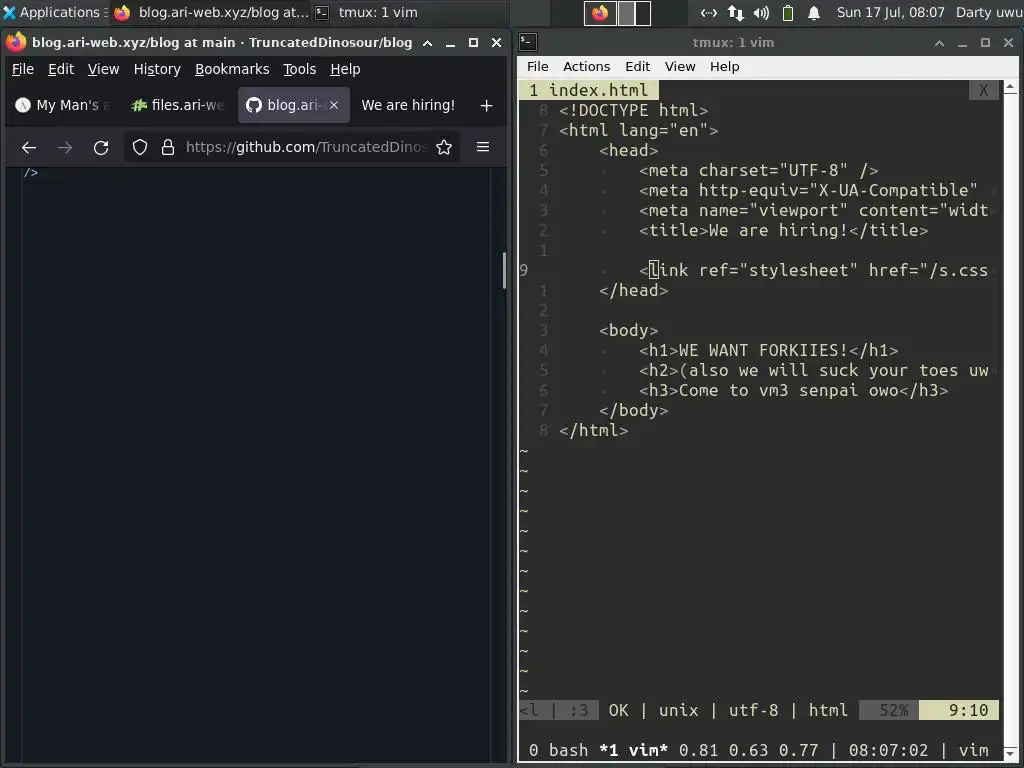Click the clock showing Sun 17 Jul, 08:07

[x=890, y=12]
